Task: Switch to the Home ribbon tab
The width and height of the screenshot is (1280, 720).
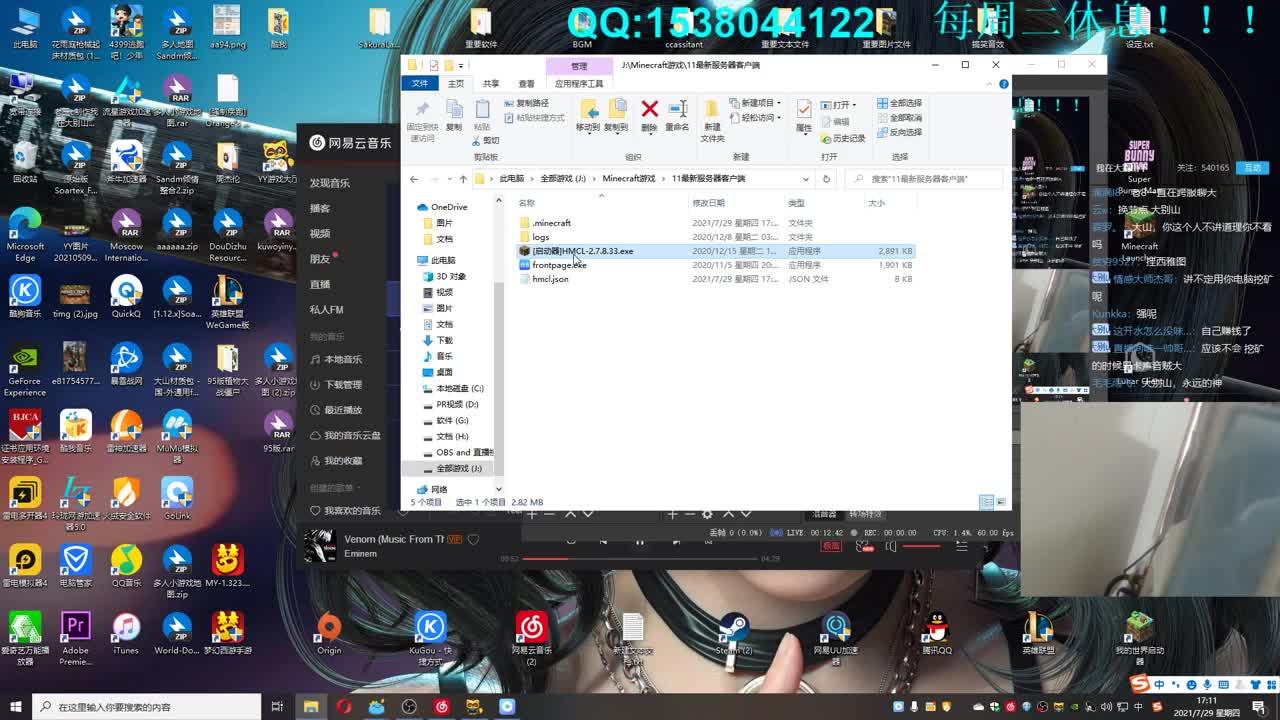Action: (x=456, y=84)
